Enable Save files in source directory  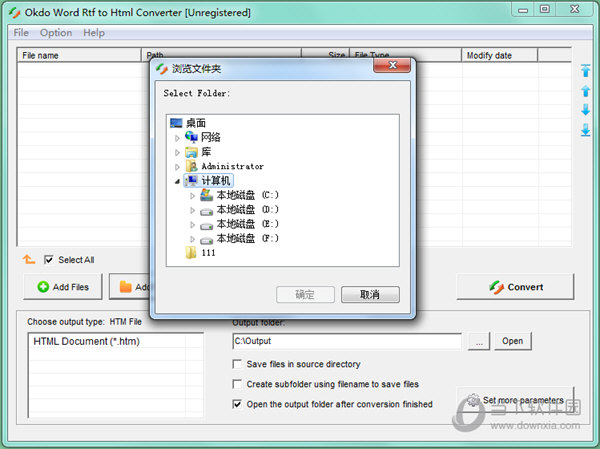pos(237,364)
